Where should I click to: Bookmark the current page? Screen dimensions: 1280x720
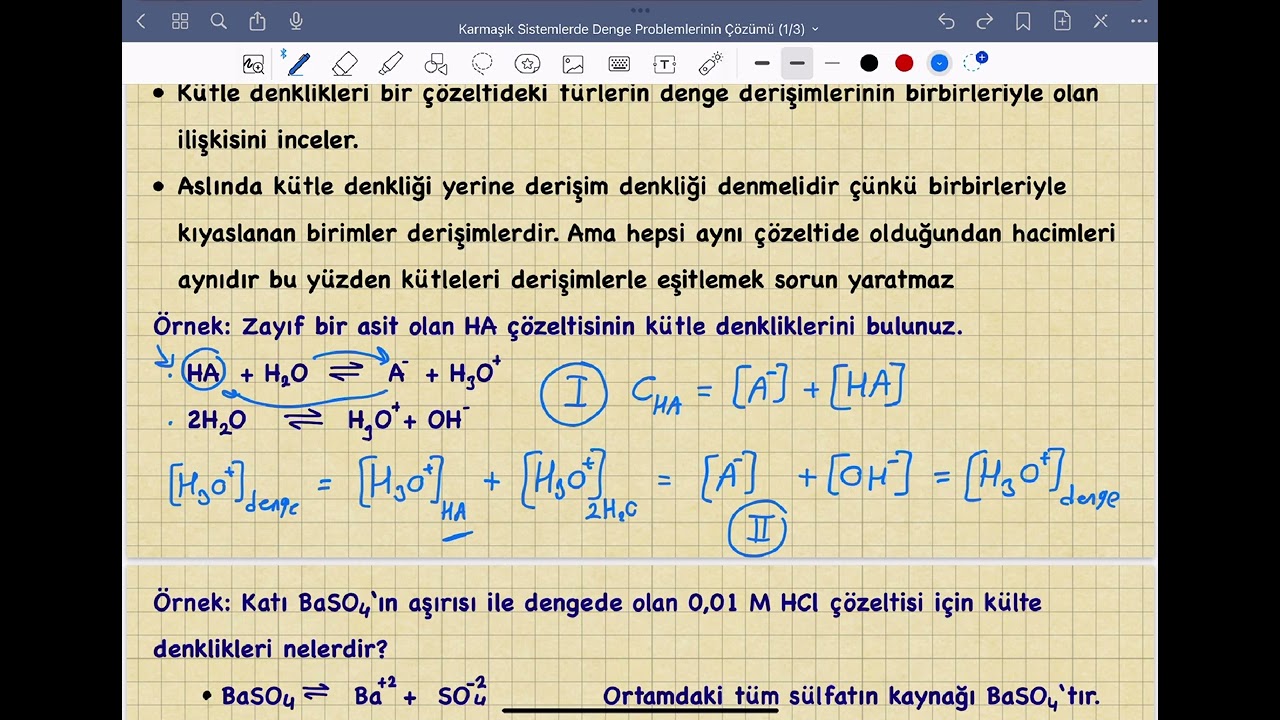click(1023, 21)
